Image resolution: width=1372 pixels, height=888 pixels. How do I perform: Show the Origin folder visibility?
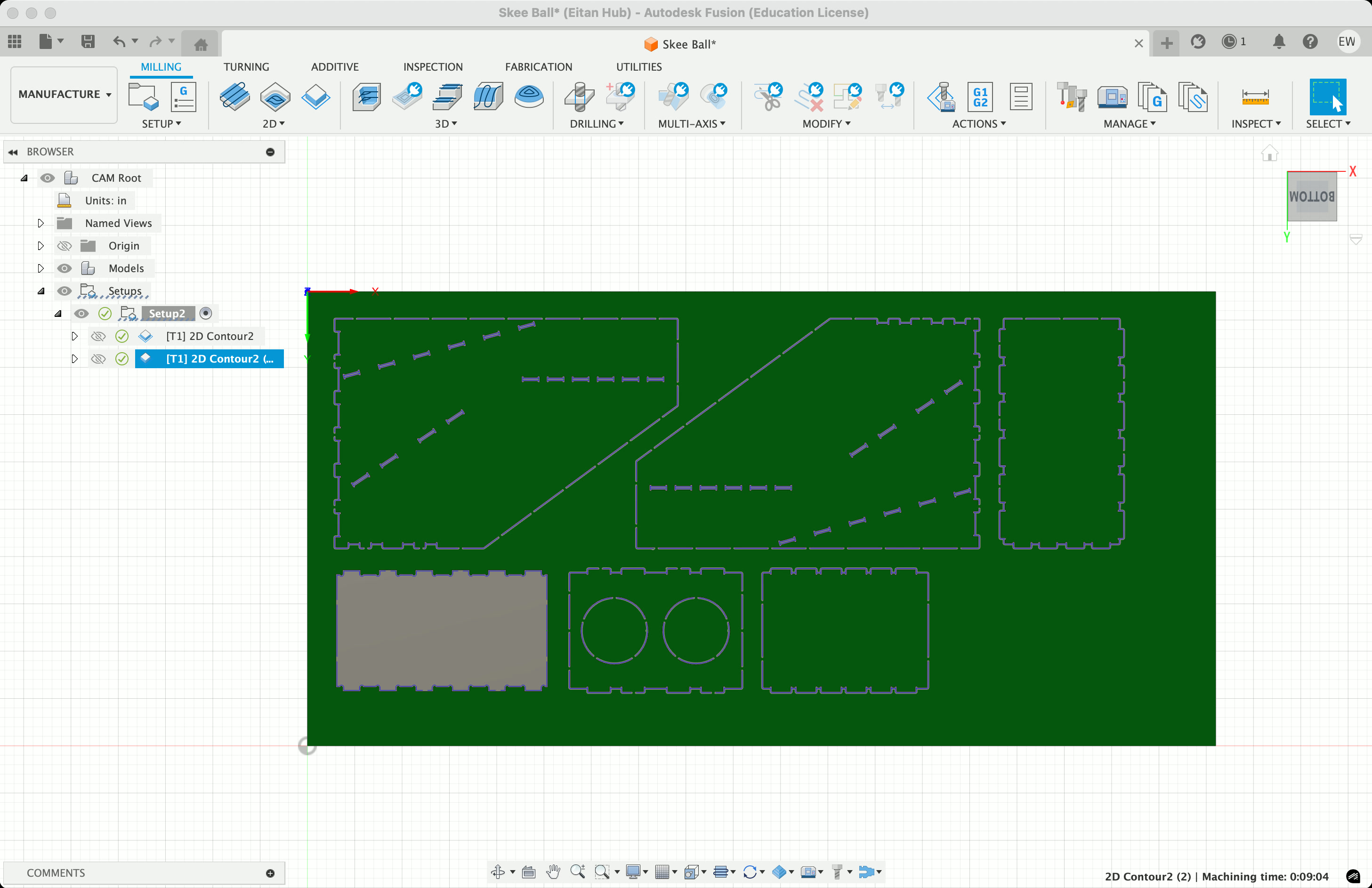[x=65, y=246]
